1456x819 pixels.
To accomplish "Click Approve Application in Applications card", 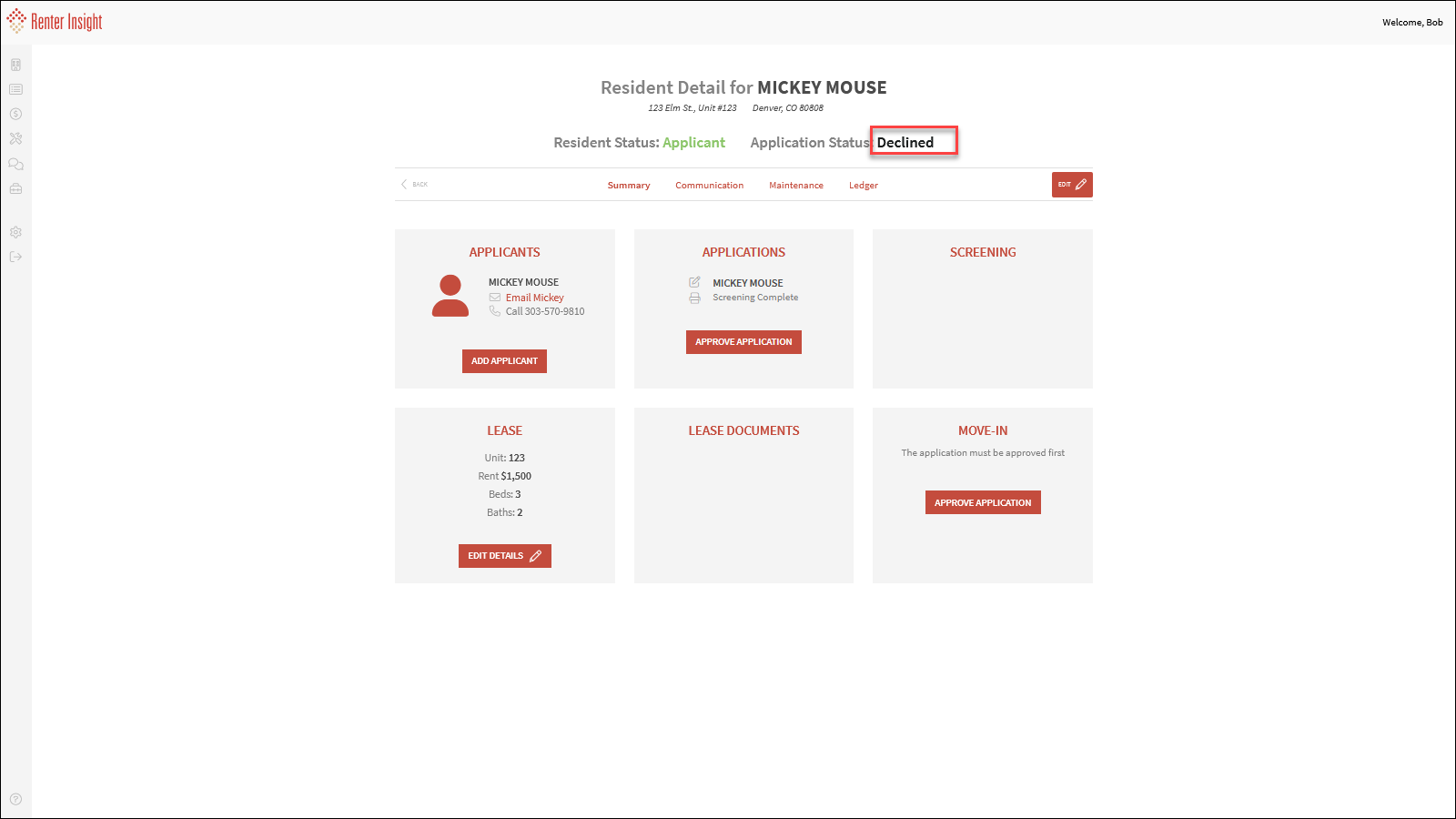I will pos(743,342).
